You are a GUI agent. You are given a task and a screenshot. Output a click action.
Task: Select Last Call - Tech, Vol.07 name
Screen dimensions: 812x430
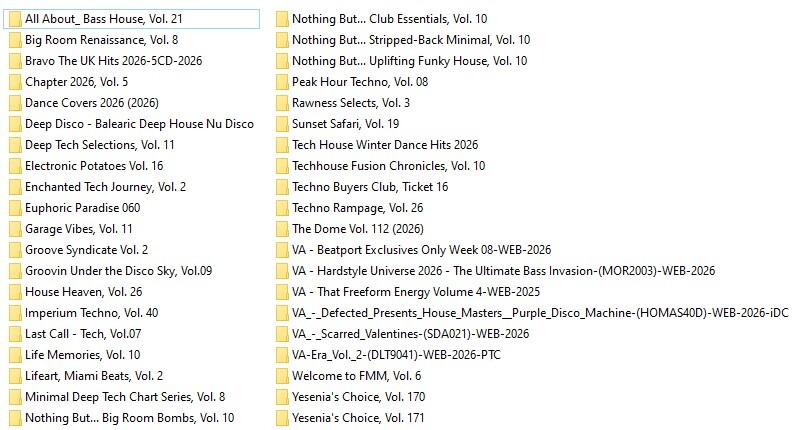(83, 334)
